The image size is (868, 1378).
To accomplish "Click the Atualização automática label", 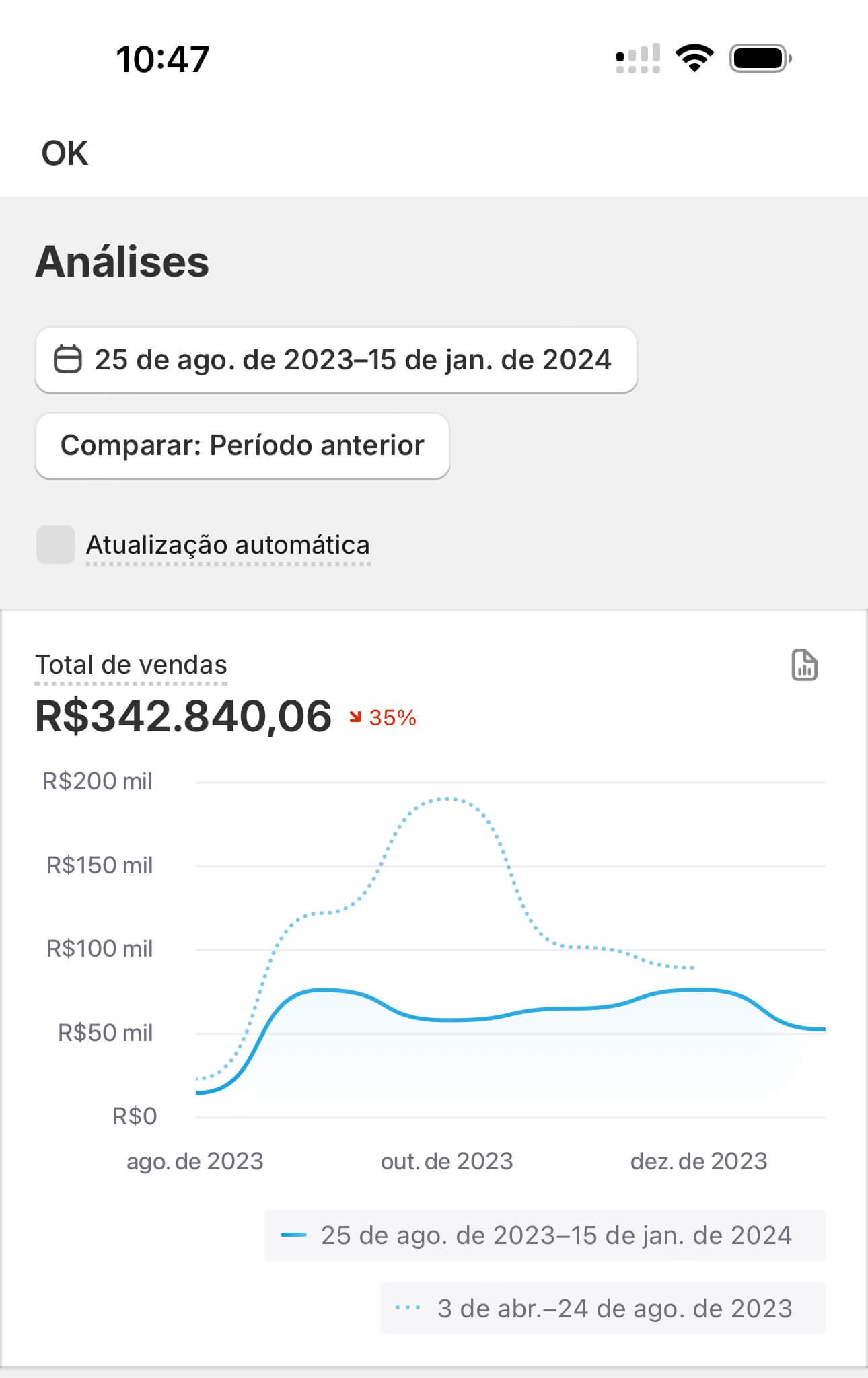I will click(x=228, y=545).
